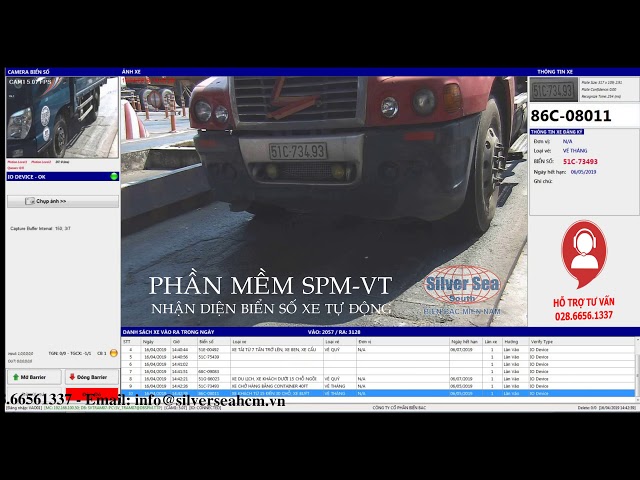Click the cropped license plate thumbnail
This screenshot has height=480, width=640.
(x=554, y=90)
